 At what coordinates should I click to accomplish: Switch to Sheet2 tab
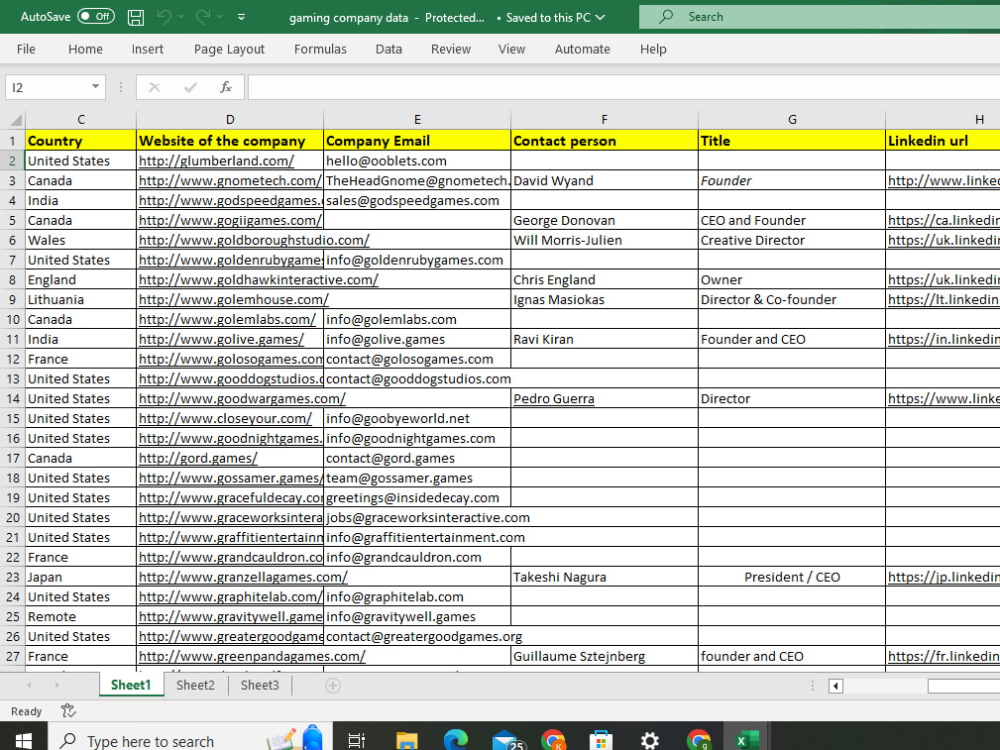pyautogui.click(x=195, y=685)
